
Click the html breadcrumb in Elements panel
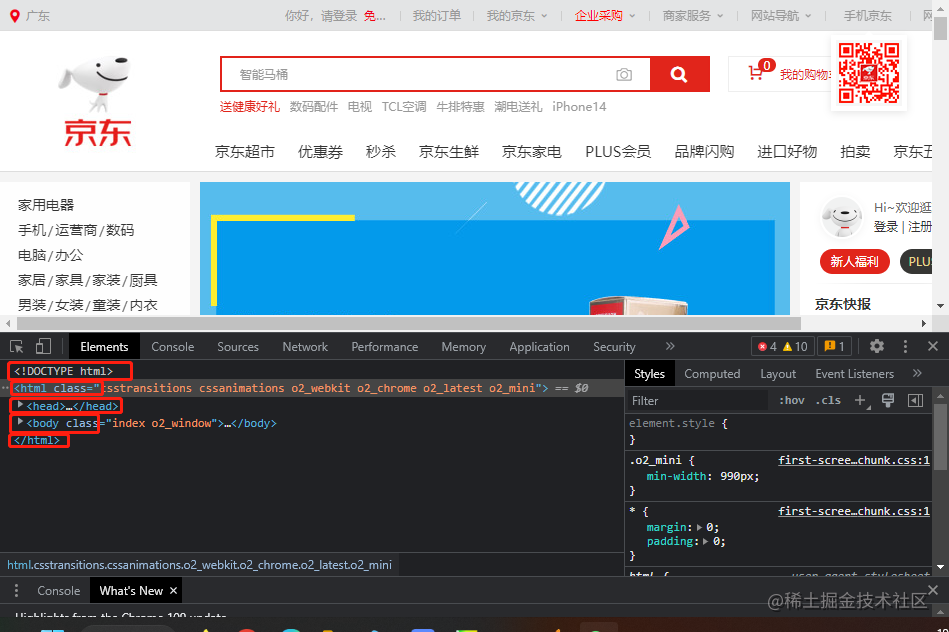(199, 565)
